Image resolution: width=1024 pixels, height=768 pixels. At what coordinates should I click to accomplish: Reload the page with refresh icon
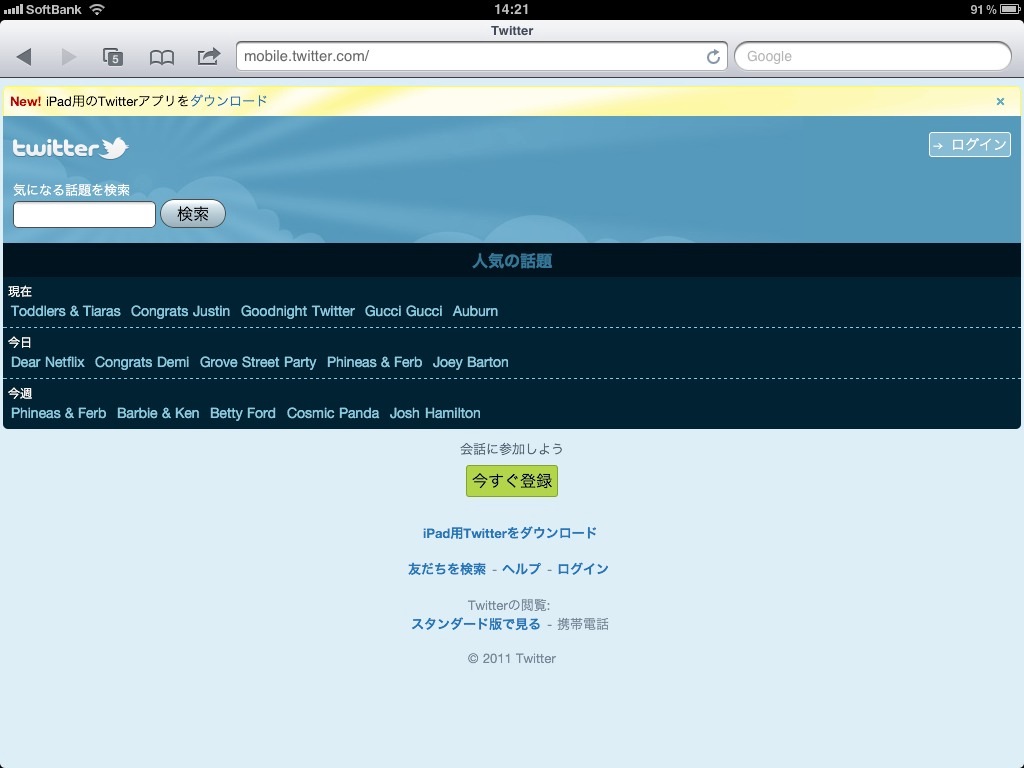point(713,57)
